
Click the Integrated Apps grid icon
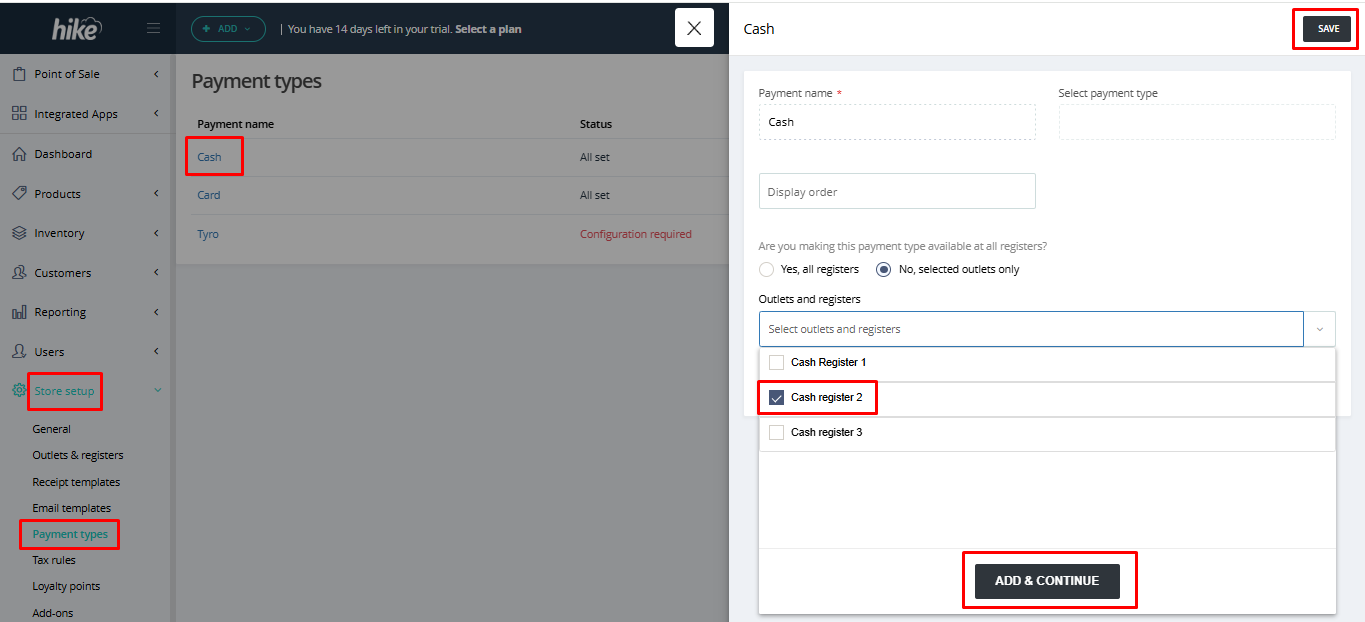pos(19,114)
